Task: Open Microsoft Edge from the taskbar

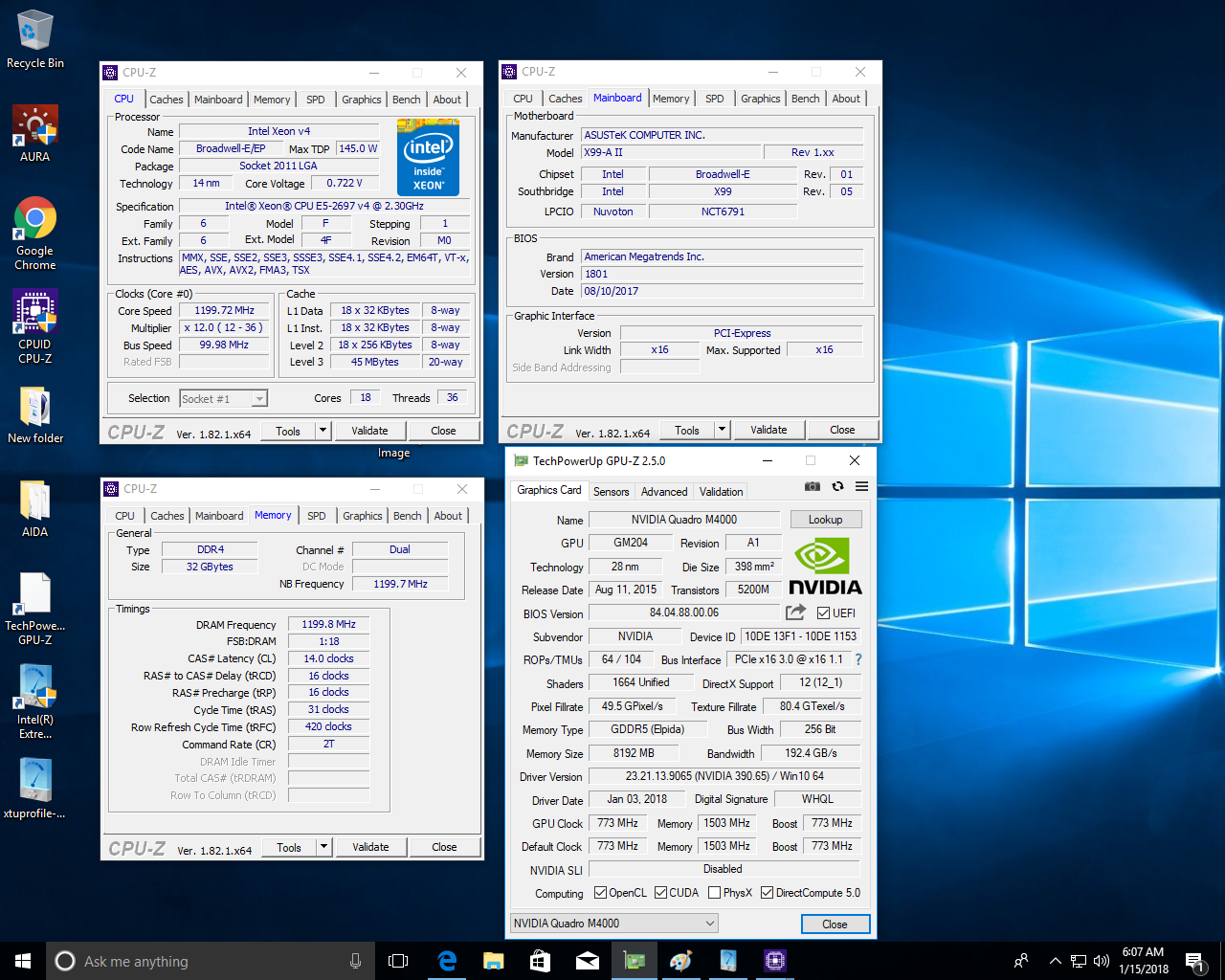Action: (x=447, y=961)
